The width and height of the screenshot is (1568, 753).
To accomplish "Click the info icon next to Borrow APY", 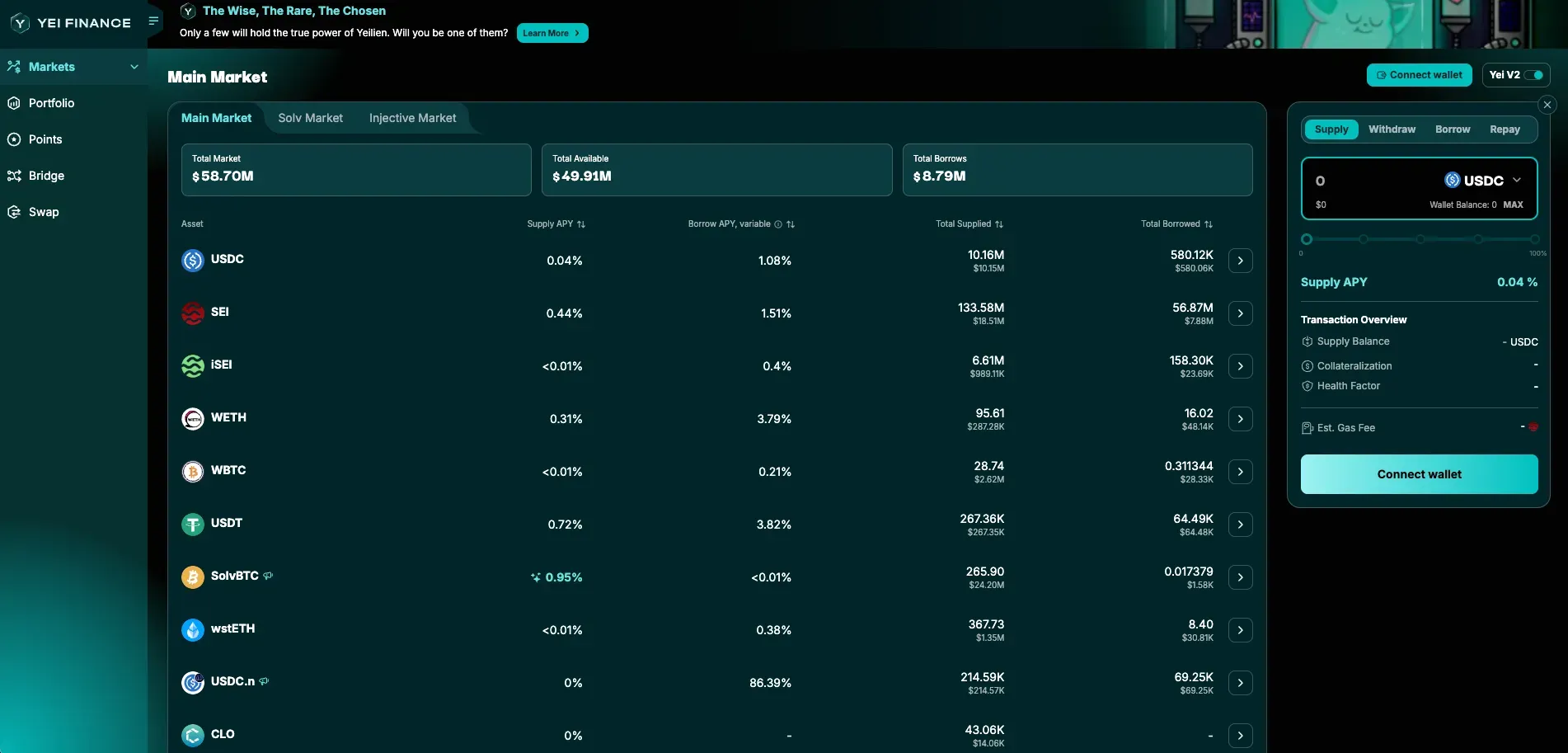I will click(x=777, y=224).
